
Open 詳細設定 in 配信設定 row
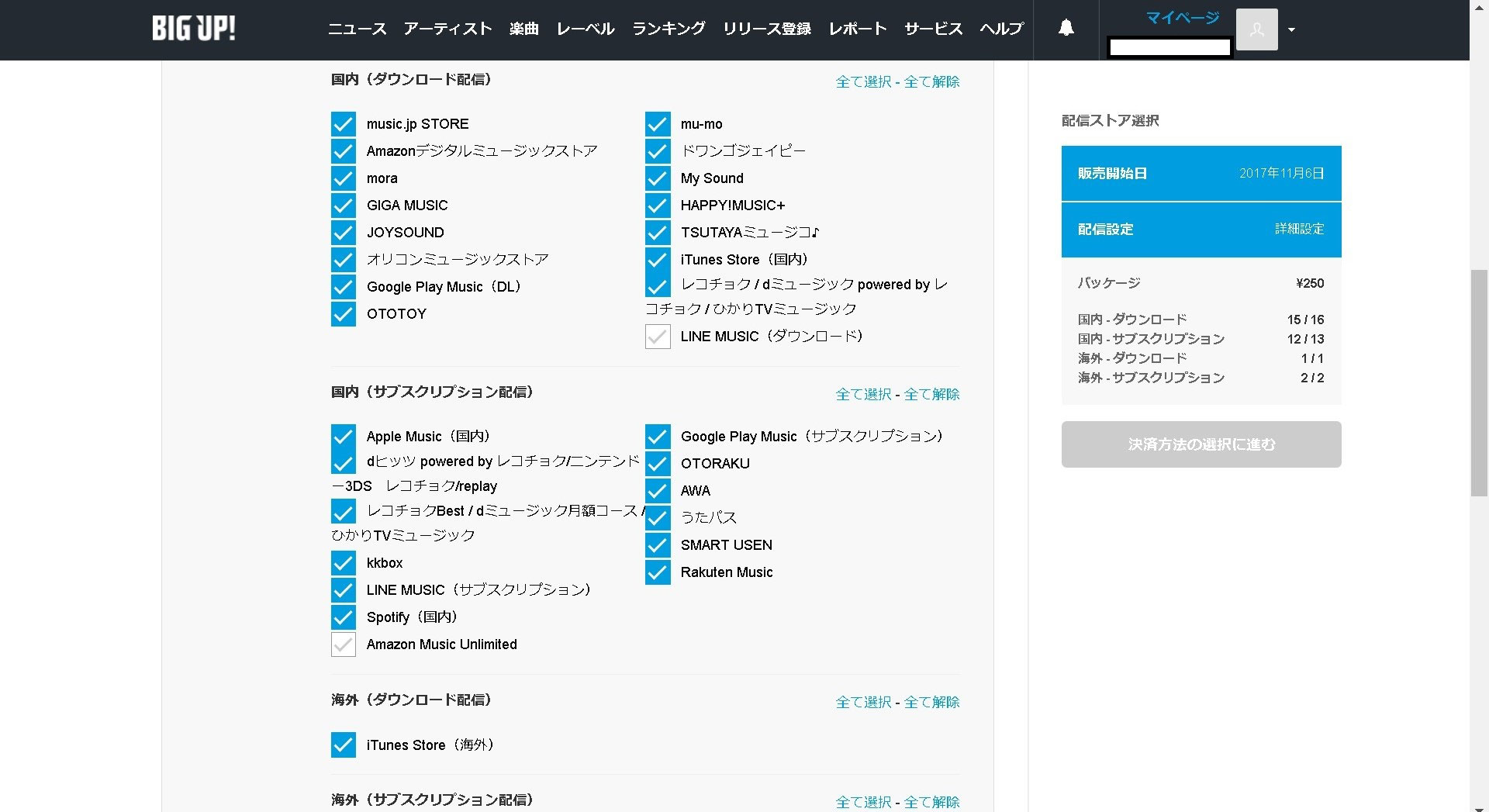(1299, 230)
